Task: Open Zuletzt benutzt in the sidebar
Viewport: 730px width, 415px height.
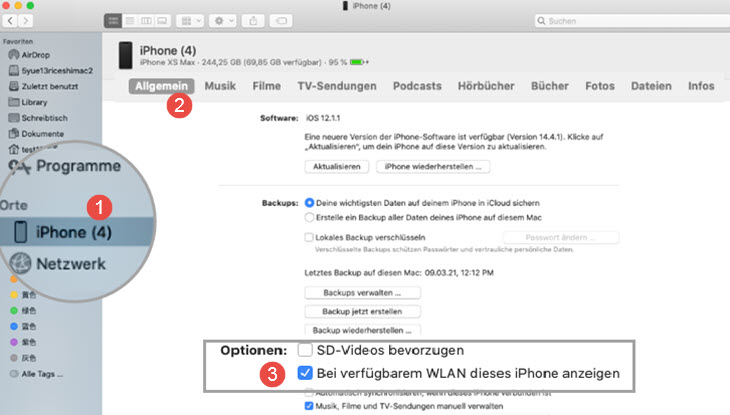Action: click(43, 87)
